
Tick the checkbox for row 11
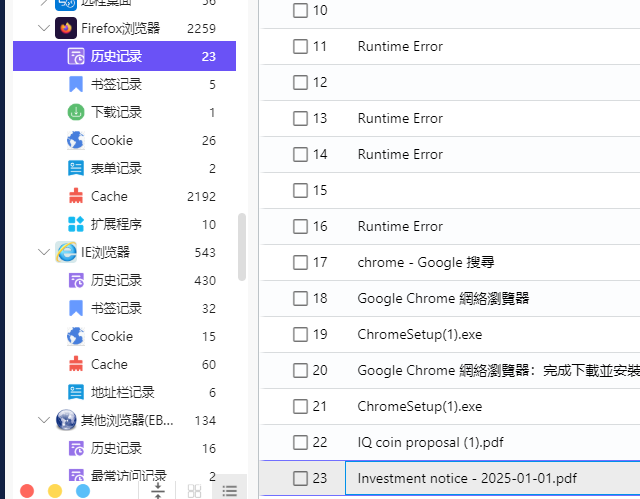coord(300,46)
